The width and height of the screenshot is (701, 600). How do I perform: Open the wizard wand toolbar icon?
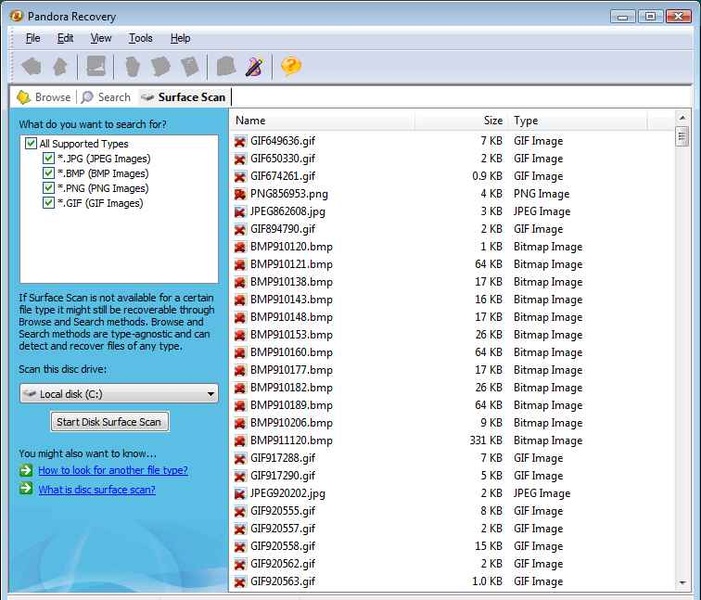pos(254,67)
